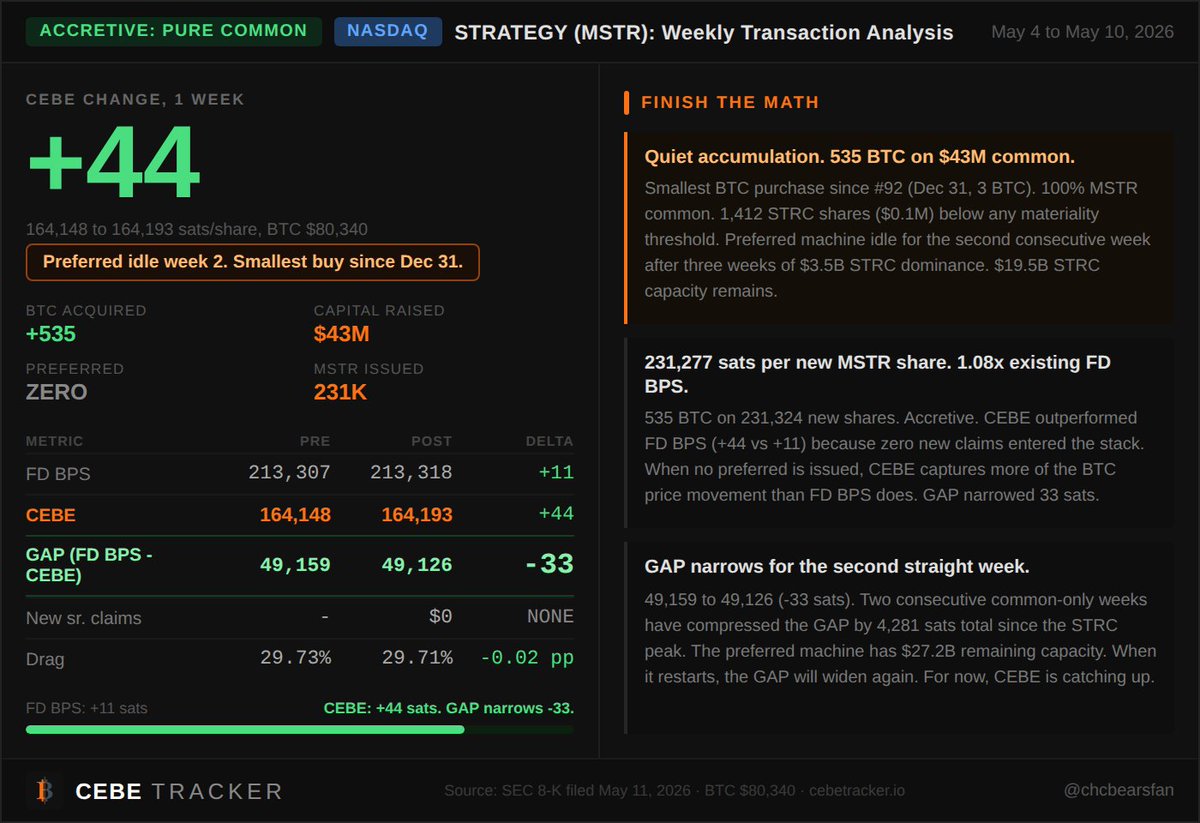Click the PREFERRED label above ZERO

(x=75, y=368)
